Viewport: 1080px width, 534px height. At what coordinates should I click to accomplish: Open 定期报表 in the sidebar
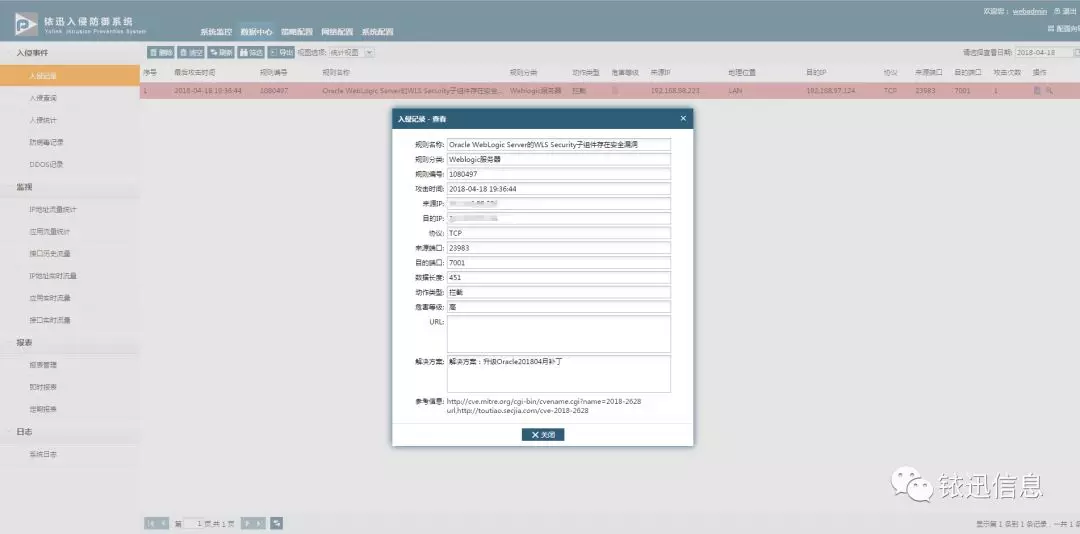[x=70, y=409]
